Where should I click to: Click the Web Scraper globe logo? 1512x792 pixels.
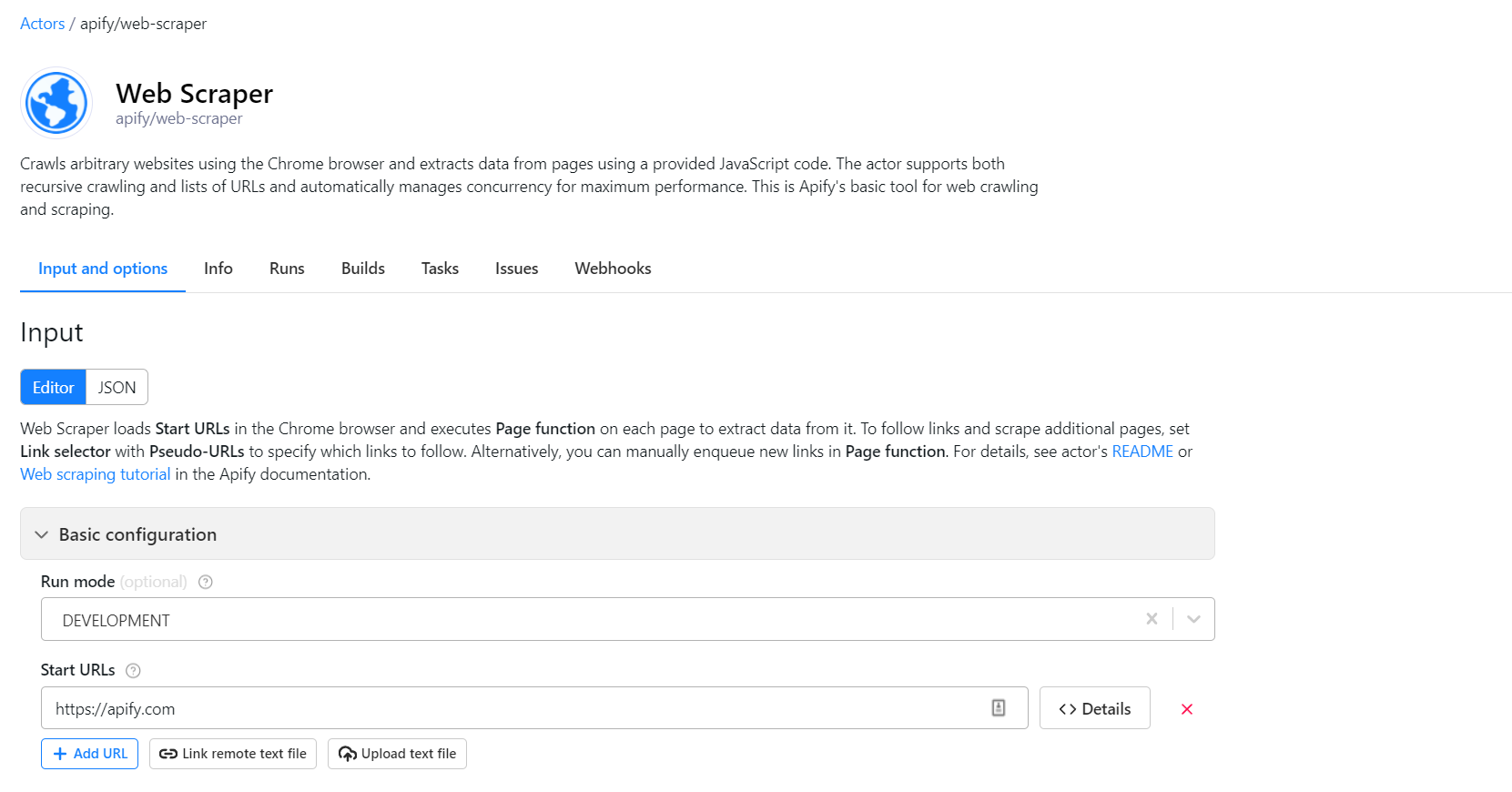tap(56, 103)
